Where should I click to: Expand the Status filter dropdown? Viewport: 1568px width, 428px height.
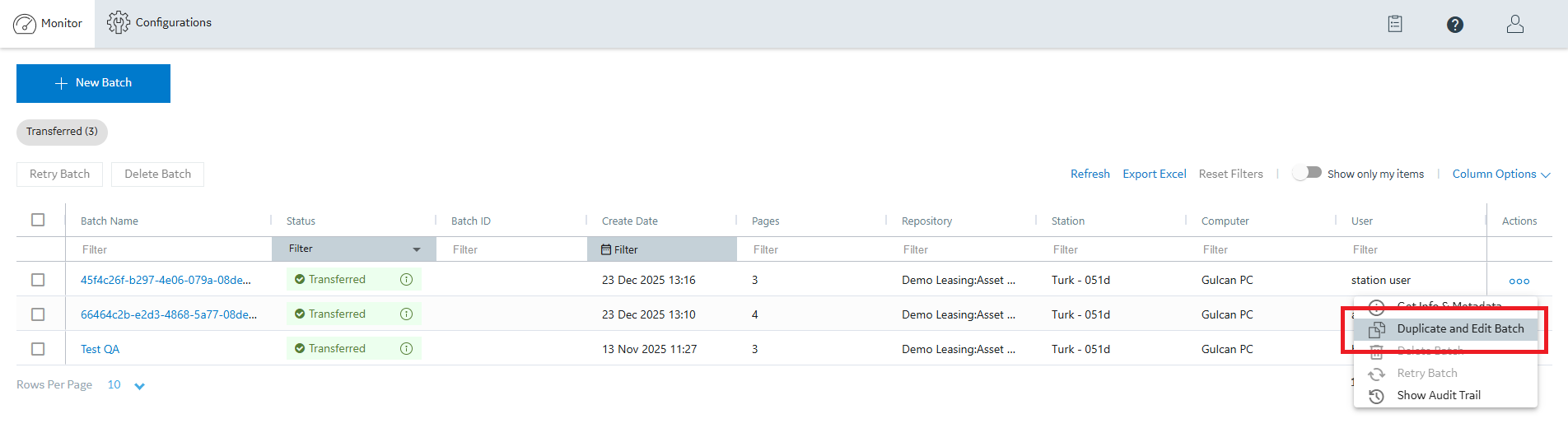pos(354,249)
